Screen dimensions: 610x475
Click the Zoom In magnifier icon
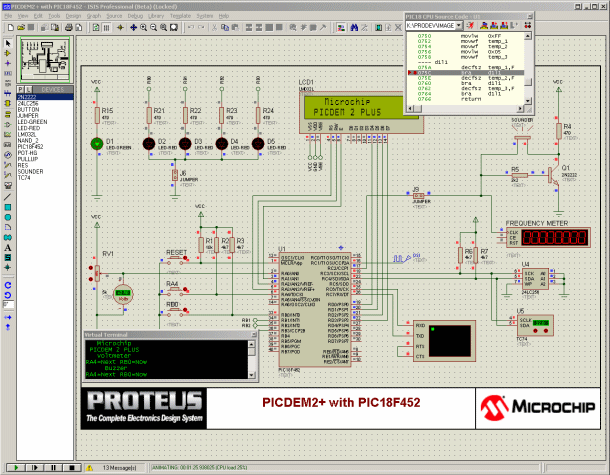[x=144, y=27]
